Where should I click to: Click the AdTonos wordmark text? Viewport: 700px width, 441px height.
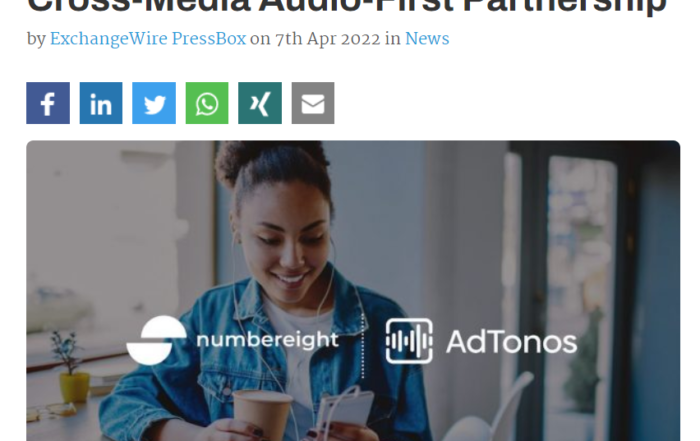[x=512, y=342]
